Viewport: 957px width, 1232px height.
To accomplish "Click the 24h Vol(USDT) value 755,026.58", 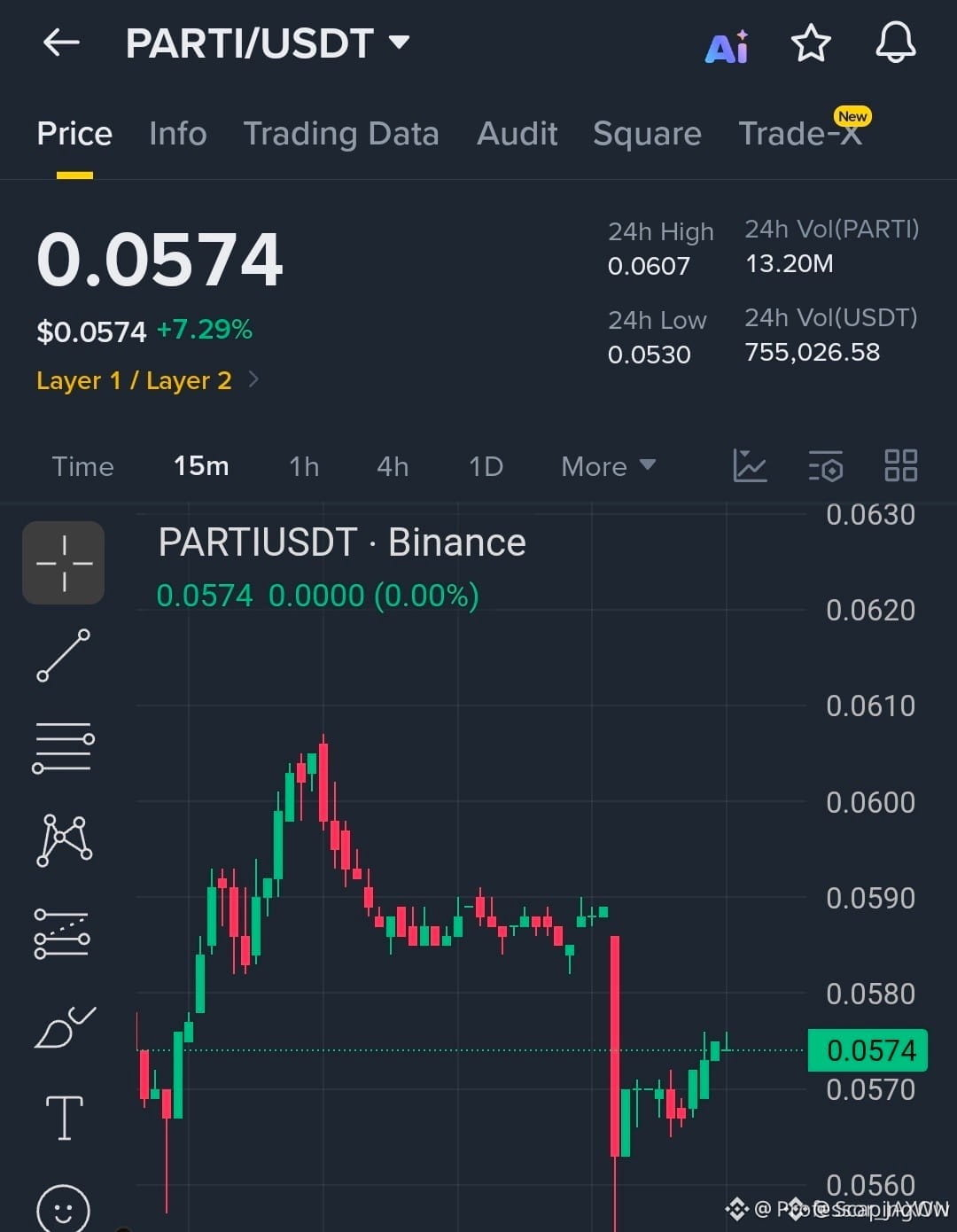I will 813,352.
